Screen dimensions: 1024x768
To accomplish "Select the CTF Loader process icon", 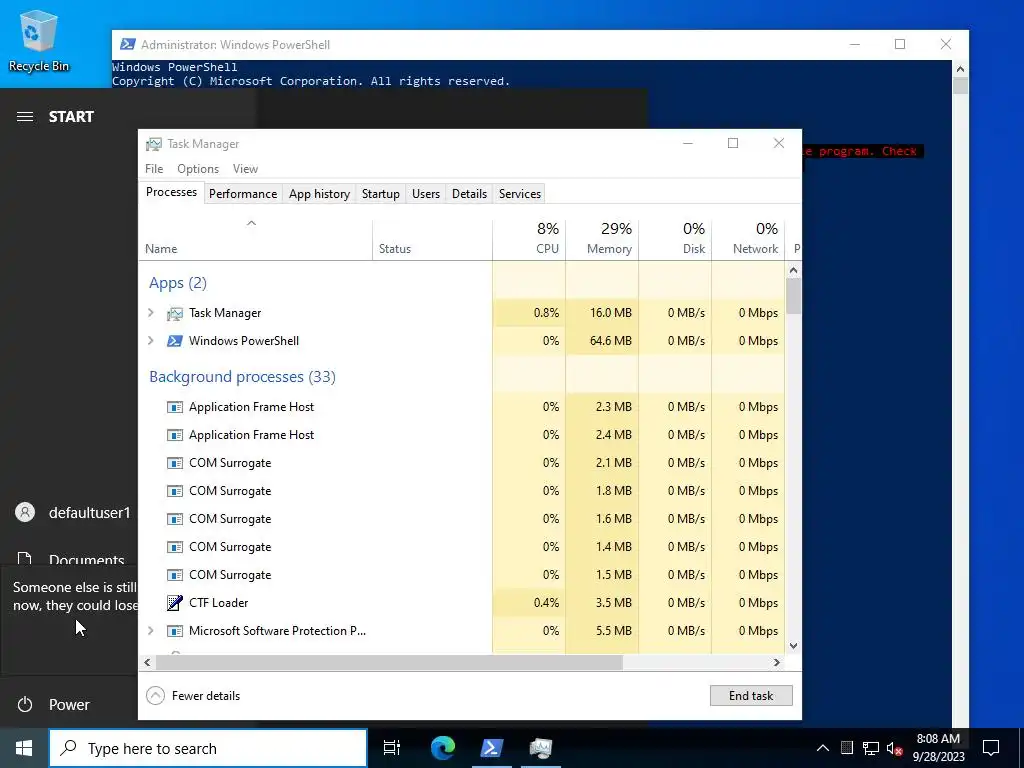I will (174, 603).
